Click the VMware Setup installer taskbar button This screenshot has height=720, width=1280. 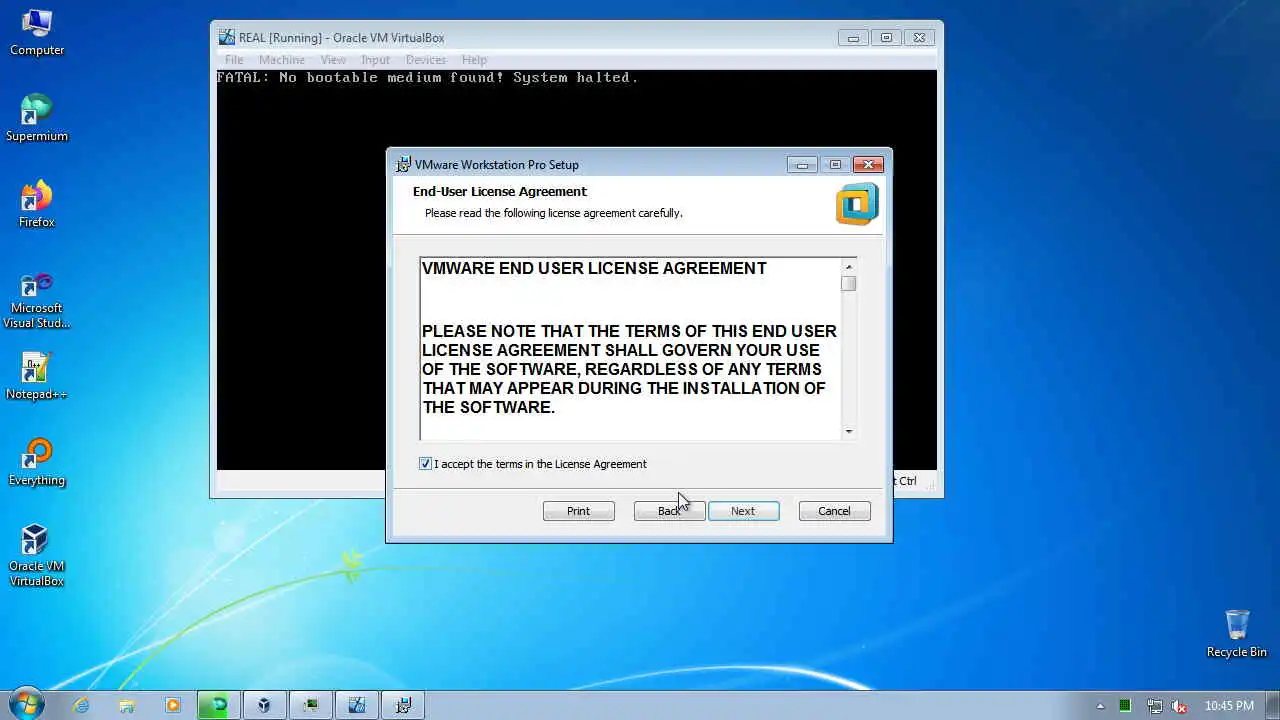pos(403,705)
